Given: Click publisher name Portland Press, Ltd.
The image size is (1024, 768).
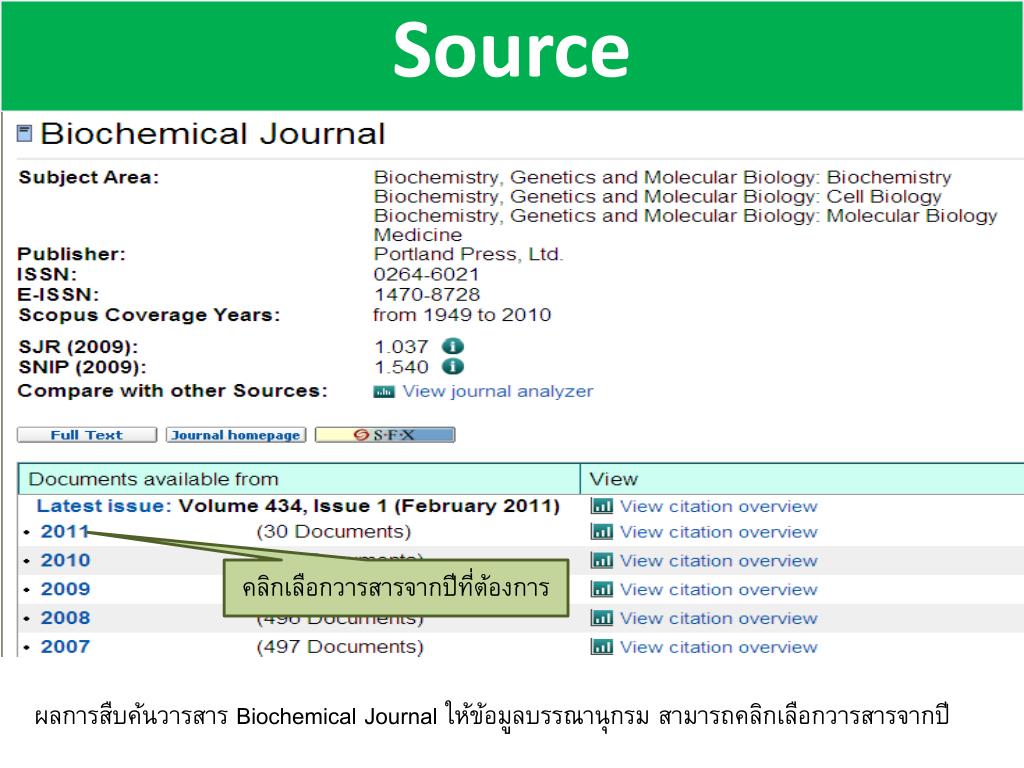Looking at the screenshot, I should pyautogui.click(x=468, y=254).
